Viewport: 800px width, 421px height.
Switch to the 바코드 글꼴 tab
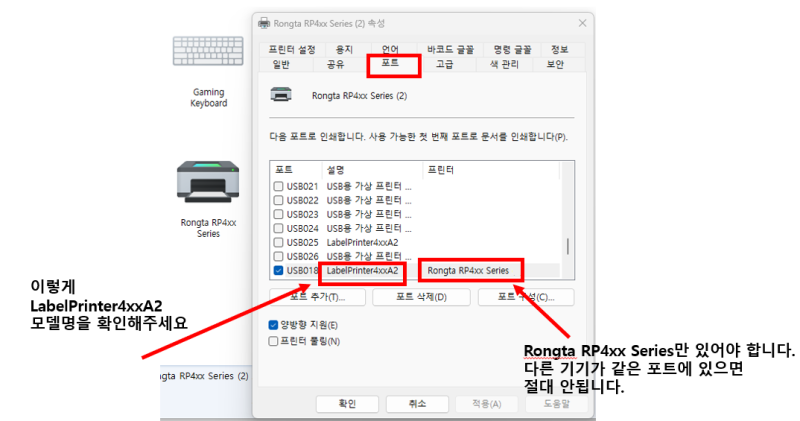point(451,49)
